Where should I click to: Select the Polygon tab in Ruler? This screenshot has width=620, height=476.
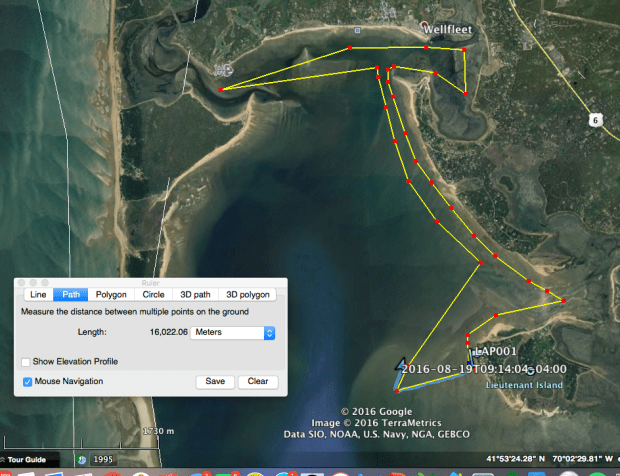[111, 295]
